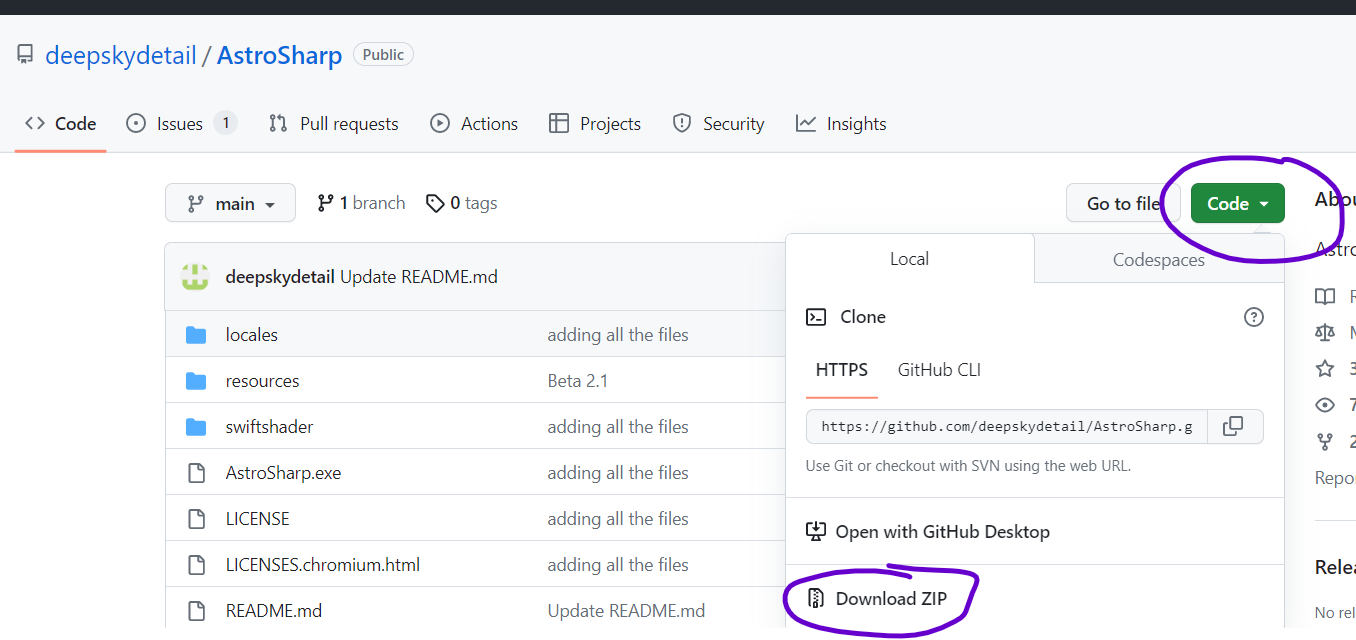Switch to the Codespaces tab

pos(1158,259)
